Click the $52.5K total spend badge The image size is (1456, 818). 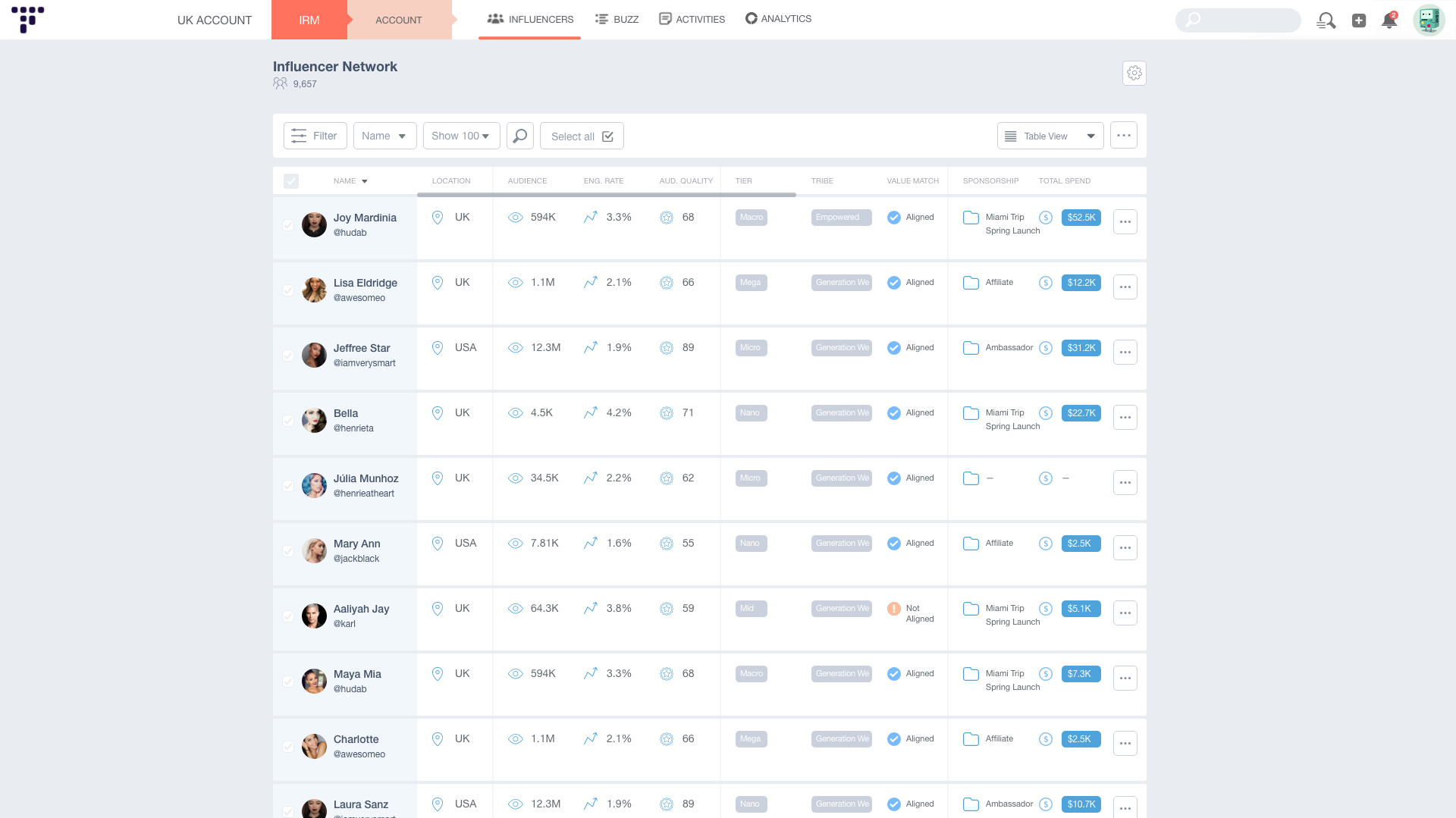point(1081,218)
